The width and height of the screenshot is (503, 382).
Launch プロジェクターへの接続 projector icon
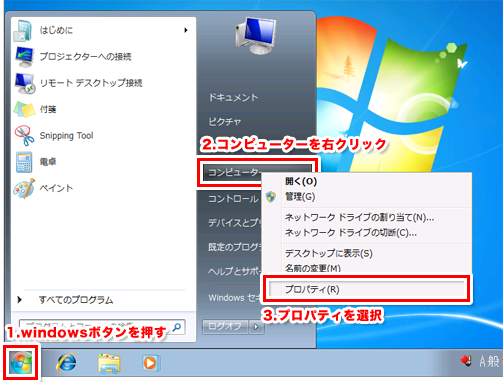pyautogui.click(x=24, y=57)
